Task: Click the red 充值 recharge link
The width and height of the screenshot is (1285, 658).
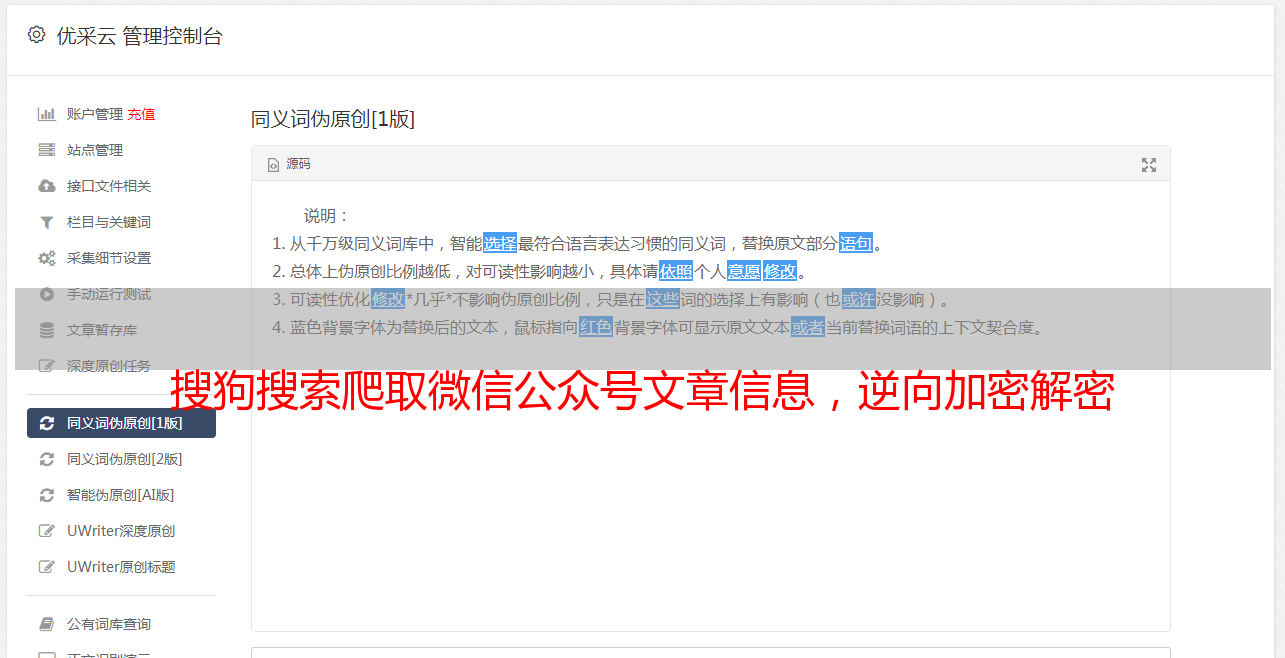Action: [141, 114]
